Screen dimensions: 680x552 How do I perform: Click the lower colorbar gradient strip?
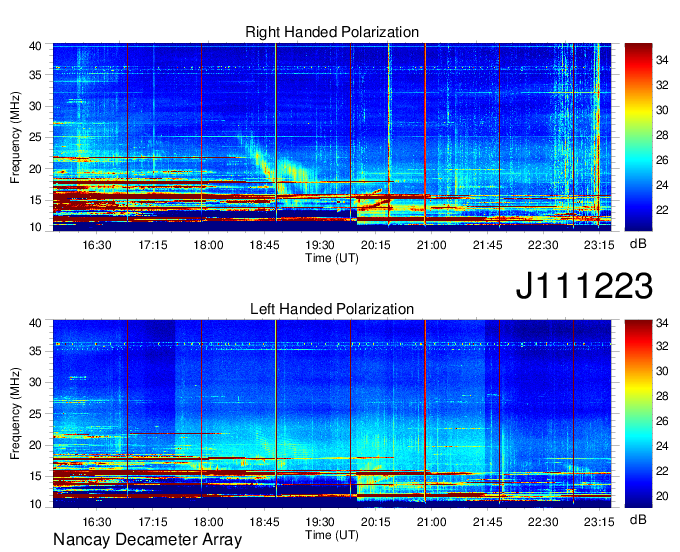click(x=638, y=414)
